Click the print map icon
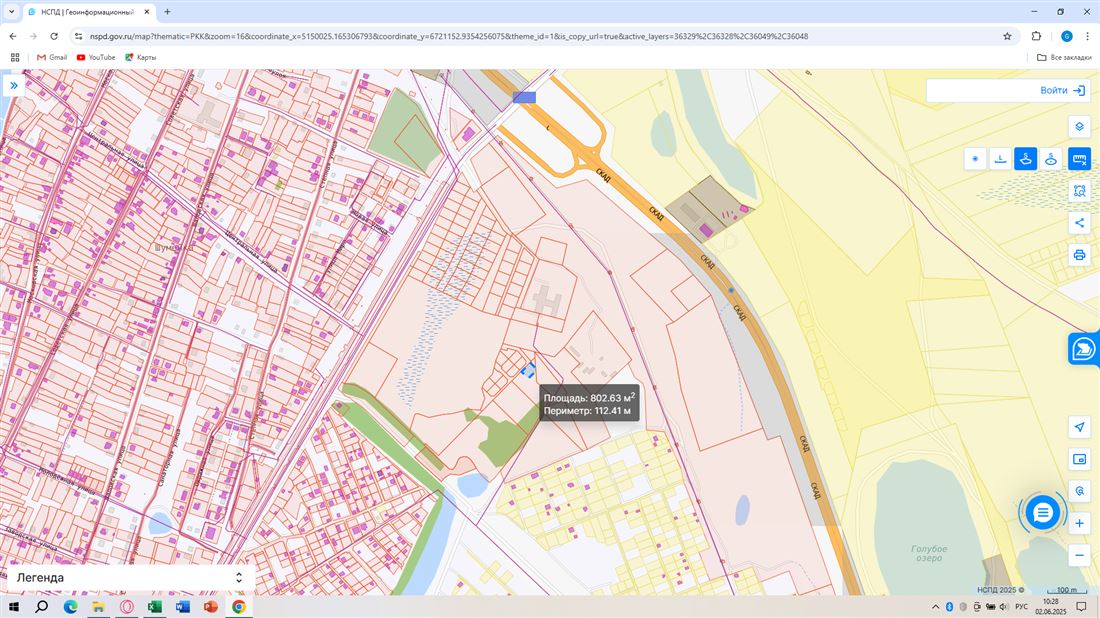1100x618 pixels. pyautogui.click(x=1079, y=254)
